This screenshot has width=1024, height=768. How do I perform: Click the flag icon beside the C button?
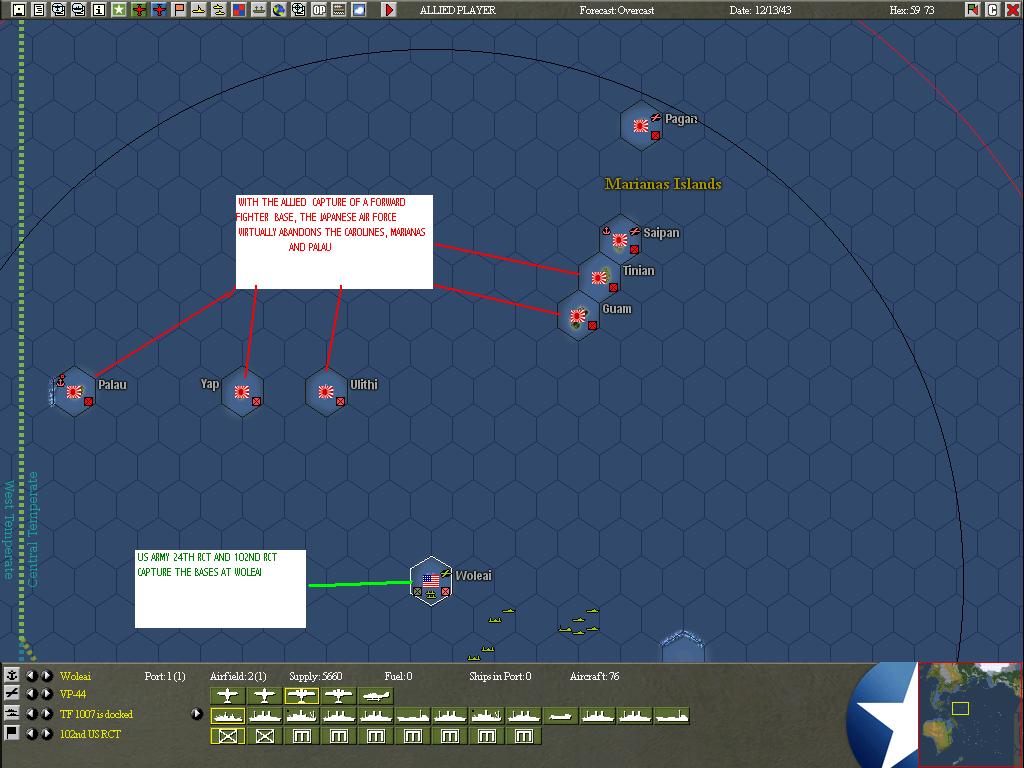973,10
